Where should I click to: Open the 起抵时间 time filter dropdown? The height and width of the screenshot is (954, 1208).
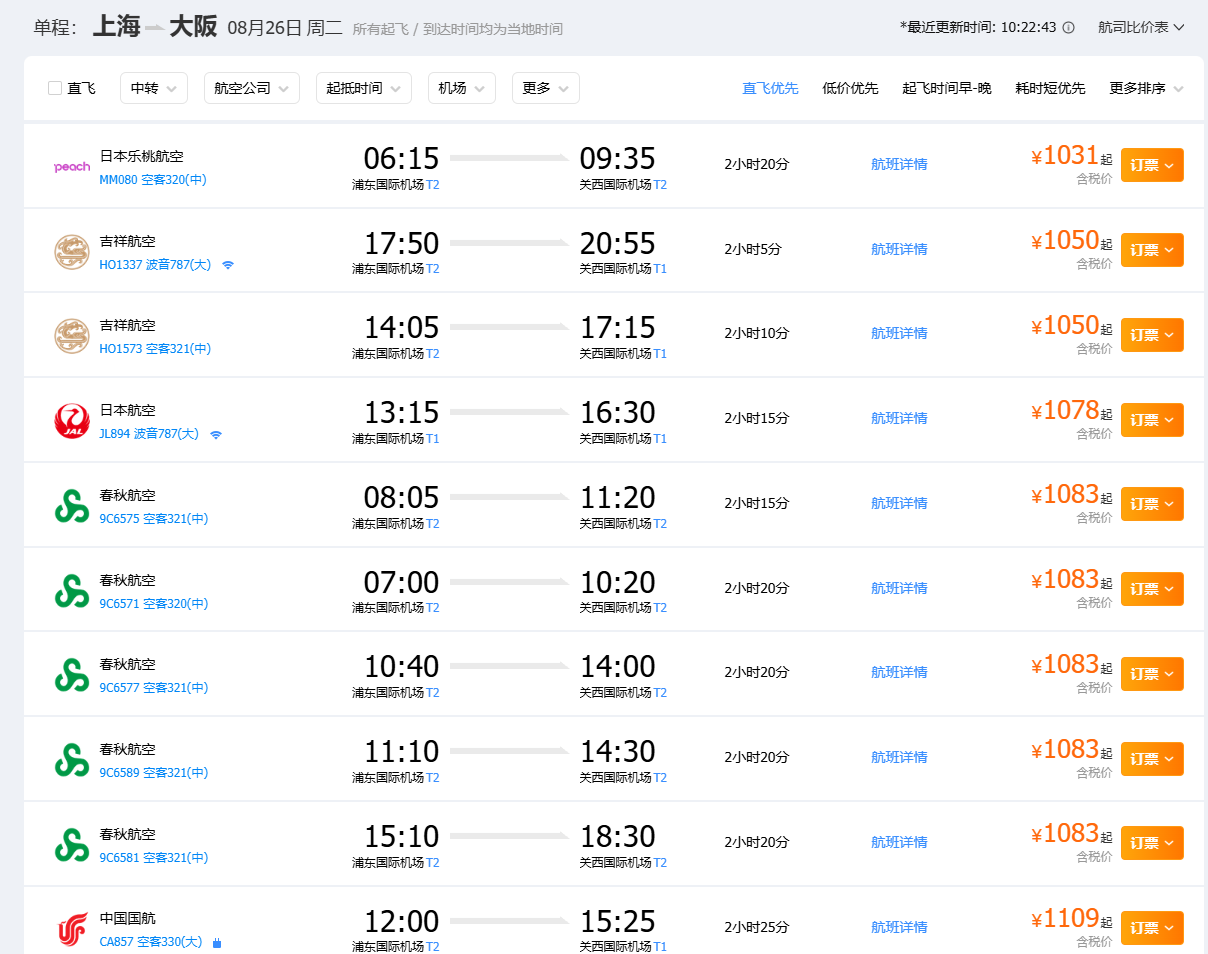point(363,88)
